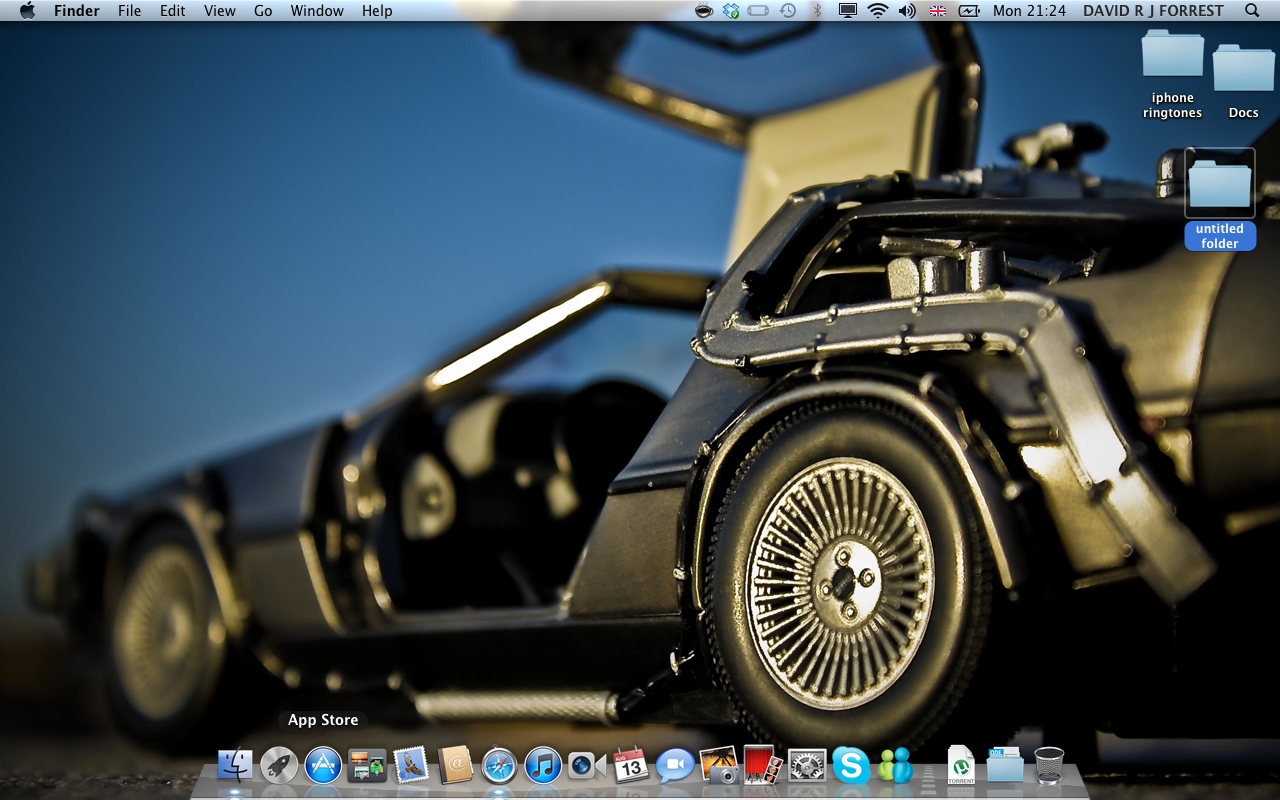This screenshot has width=1280, height=800.
Task: Click the untitled folder name label
Action: 1220,236
